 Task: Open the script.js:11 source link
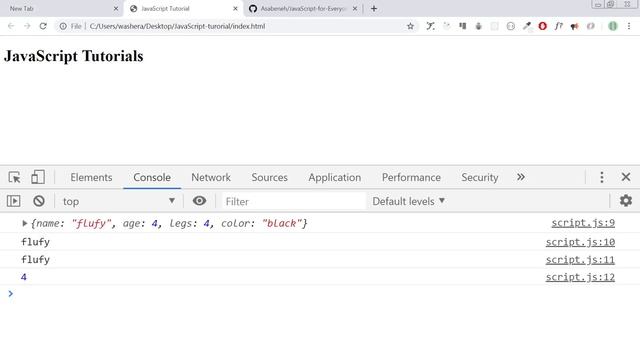[x=580, y=260]
